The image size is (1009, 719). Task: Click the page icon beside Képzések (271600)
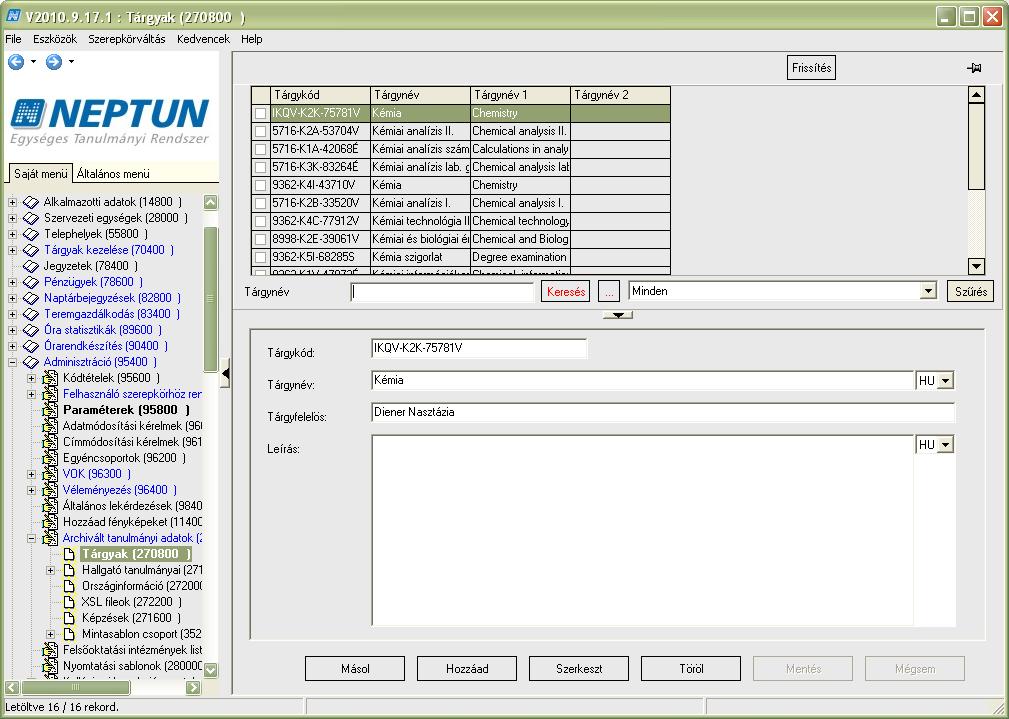click(x=69, y=619)
